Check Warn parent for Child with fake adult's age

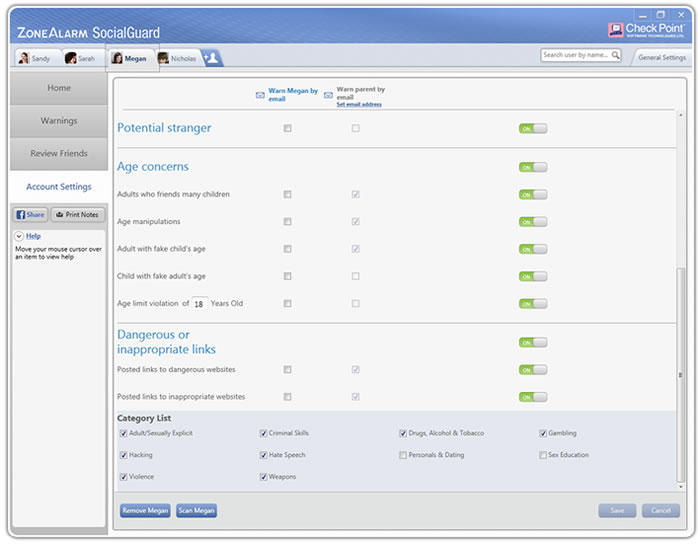[x=355, y=276]
